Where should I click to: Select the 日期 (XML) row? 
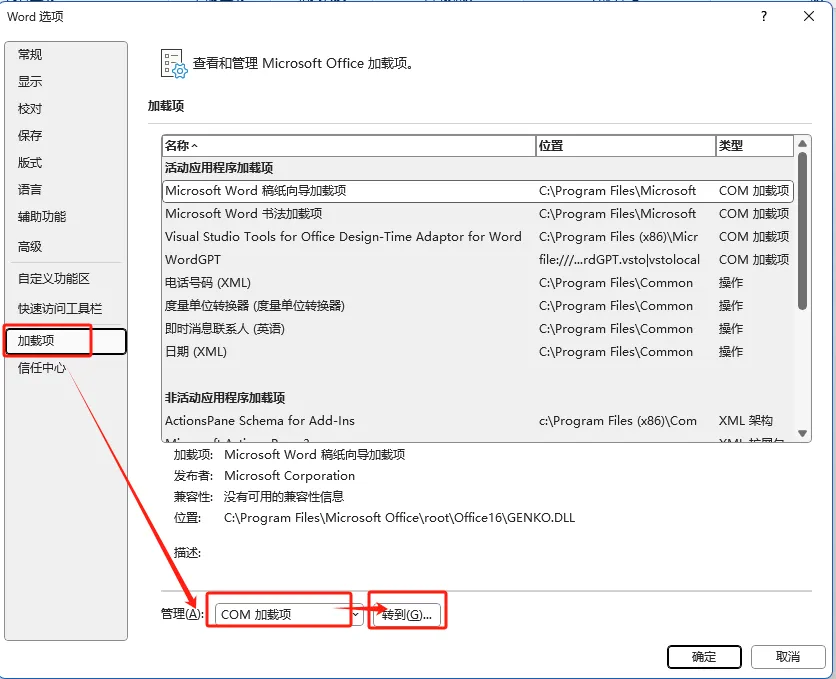point(478,352)
